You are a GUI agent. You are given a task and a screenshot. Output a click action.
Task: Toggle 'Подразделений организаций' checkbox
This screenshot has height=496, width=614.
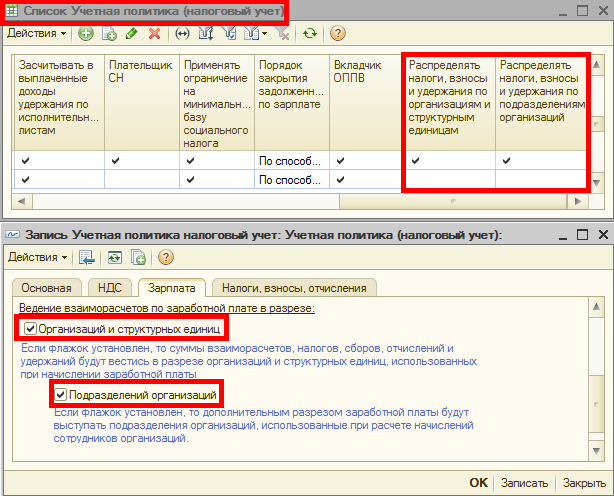61,395
